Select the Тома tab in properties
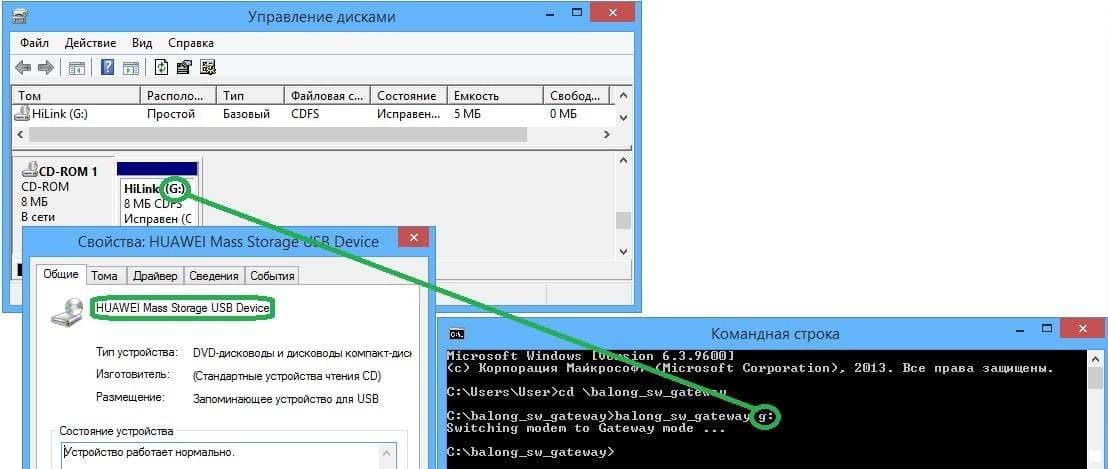Viewport: 1108px width, 469px height. 104,276
